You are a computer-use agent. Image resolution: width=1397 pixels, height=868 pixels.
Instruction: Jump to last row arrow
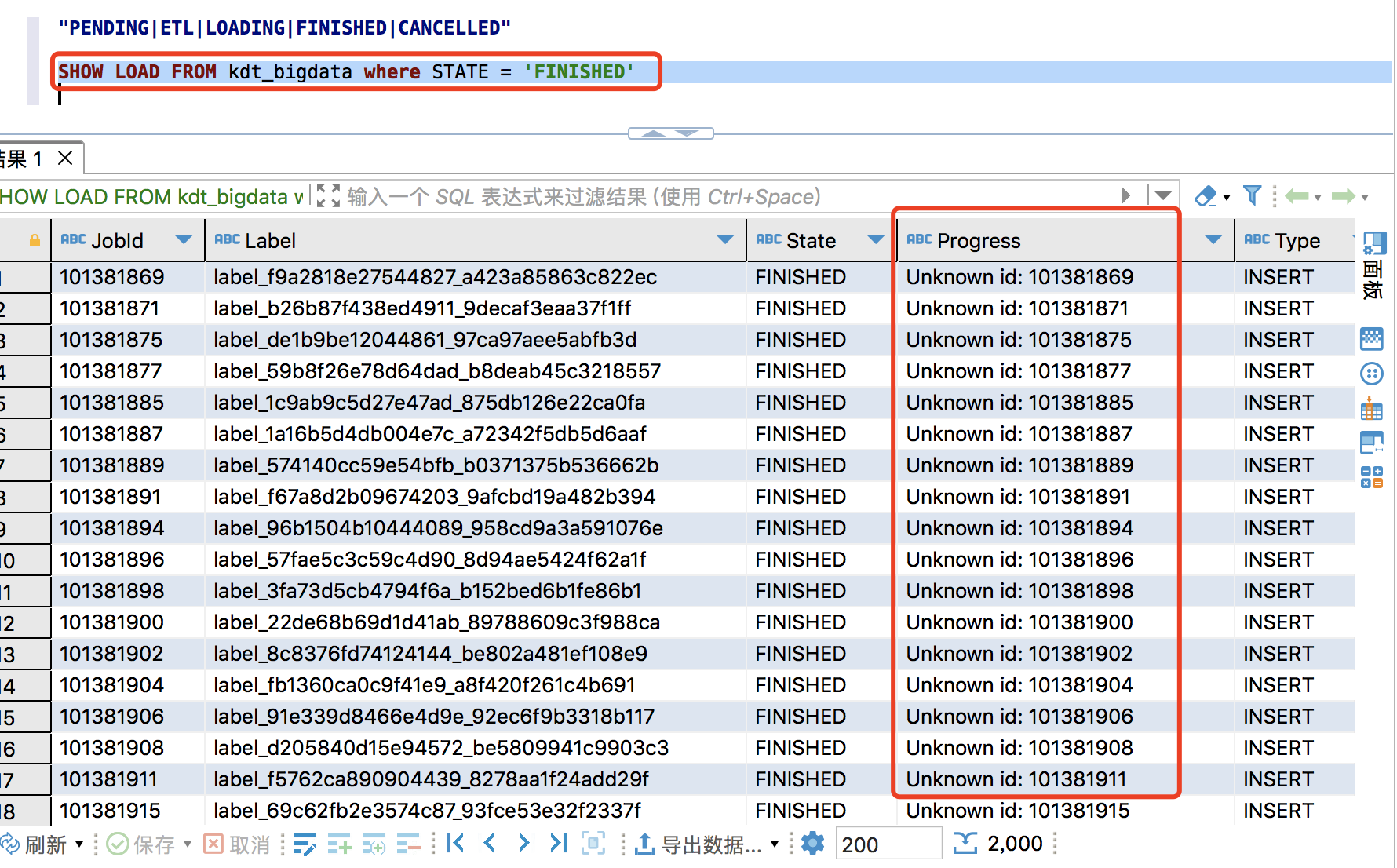click(x=558, y=844)
